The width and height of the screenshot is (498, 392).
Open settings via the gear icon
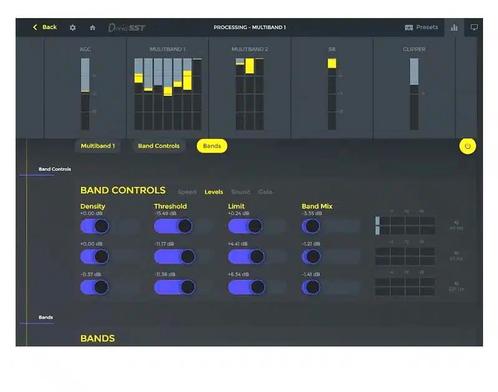pyautogui.click(x=73, y=28)
